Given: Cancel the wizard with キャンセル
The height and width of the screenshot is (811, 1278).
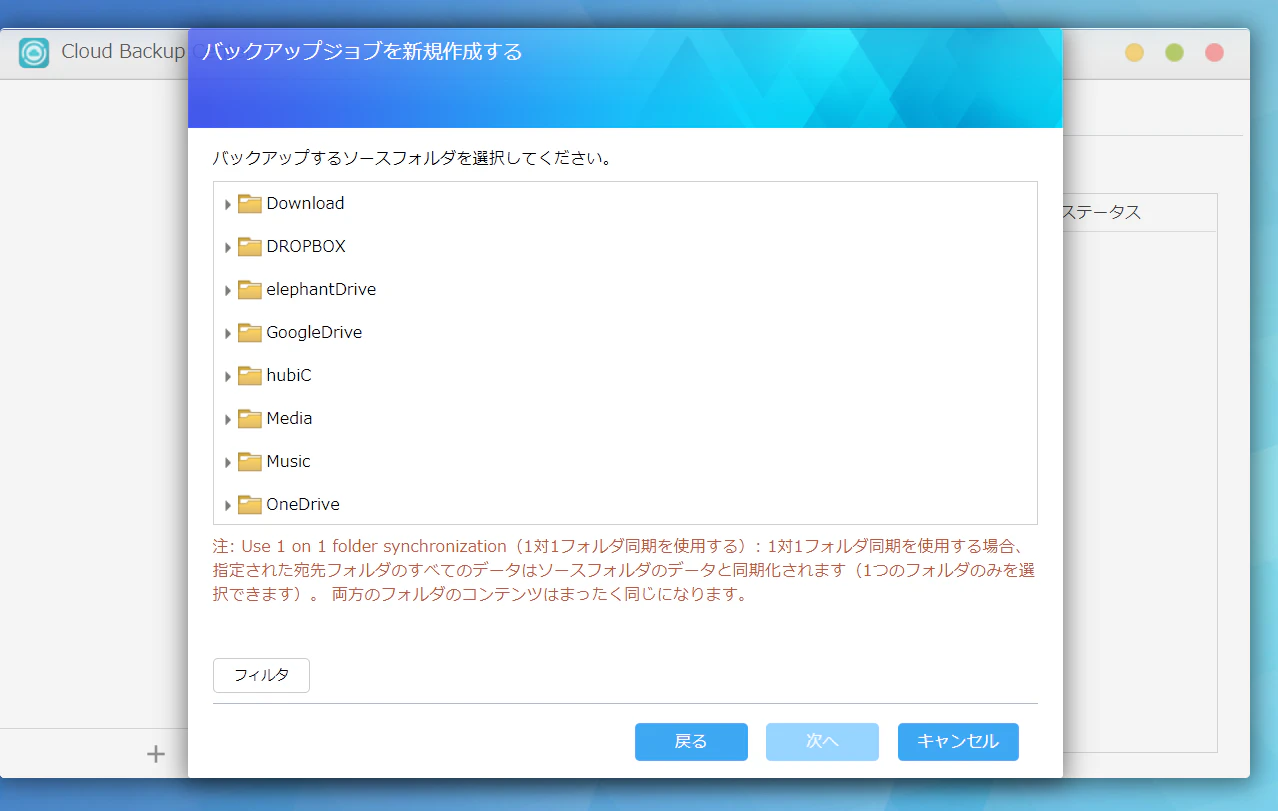Looking at the screenshot, I should coord(958,742).
